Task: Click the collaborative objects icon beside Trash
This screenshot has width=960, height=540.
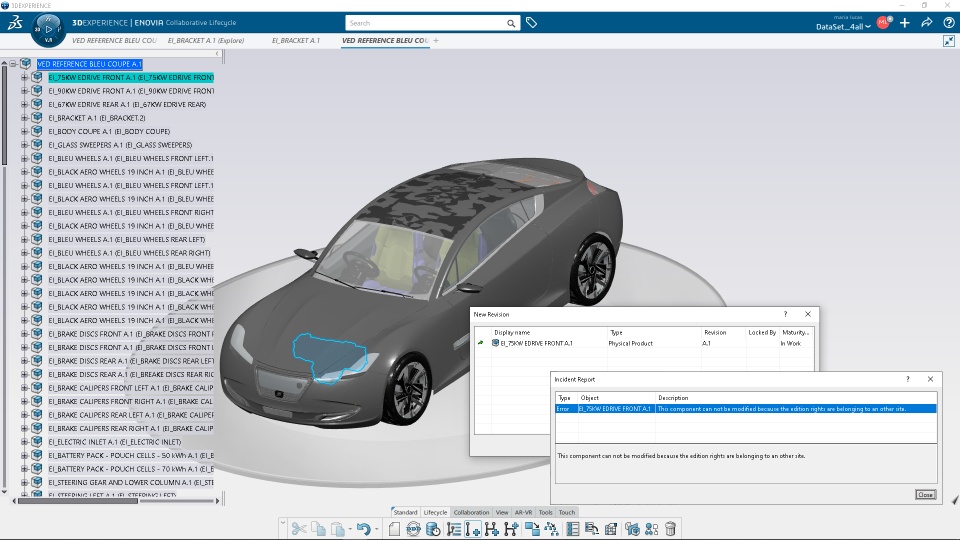Action: 651,528
